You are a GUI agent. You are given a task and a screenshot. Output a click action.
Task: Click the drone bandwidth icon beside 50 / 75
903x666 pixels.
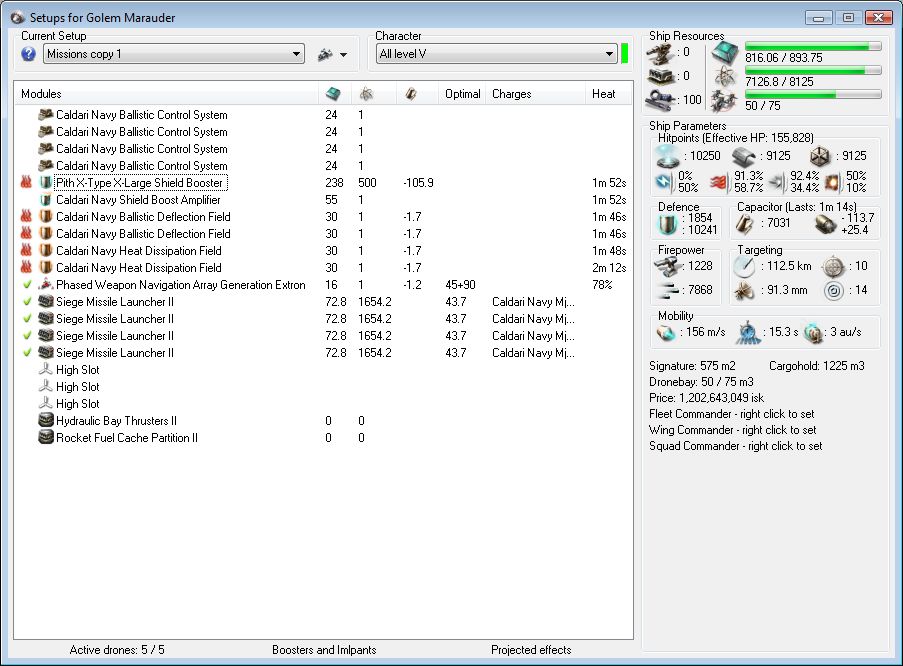click(x=724, y=101)
